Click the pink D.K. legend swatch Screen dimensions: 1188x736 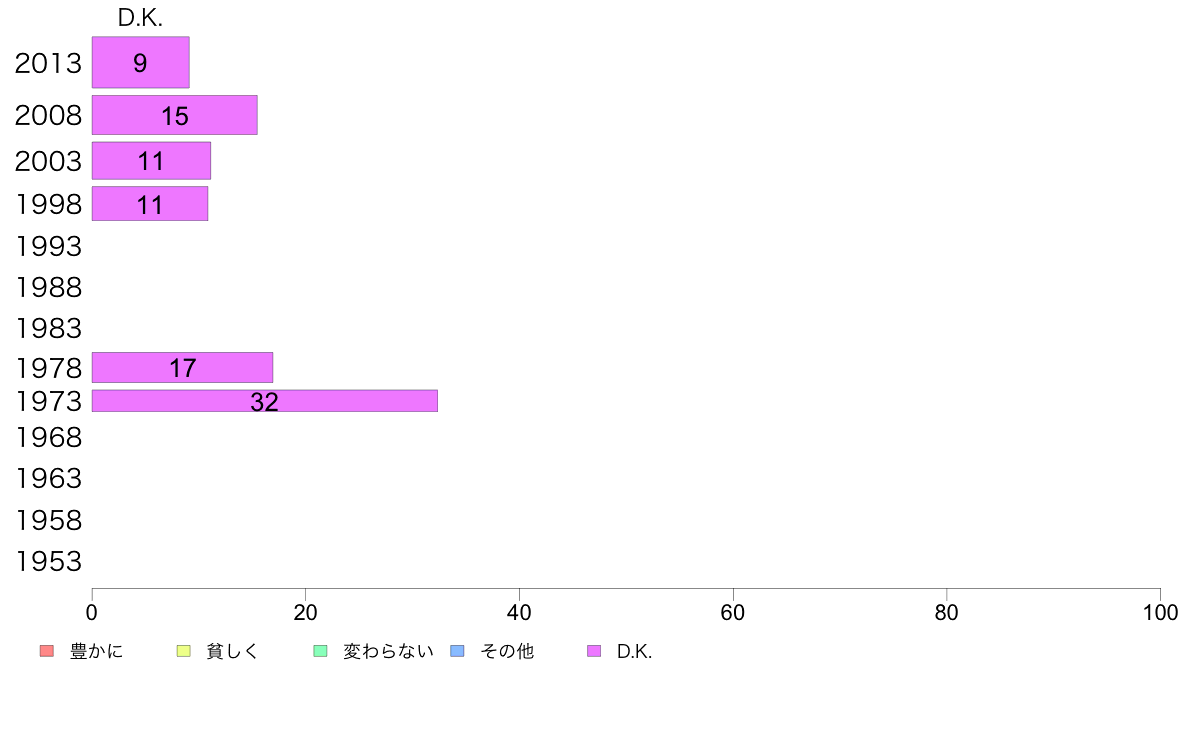(x=594, y=651)
